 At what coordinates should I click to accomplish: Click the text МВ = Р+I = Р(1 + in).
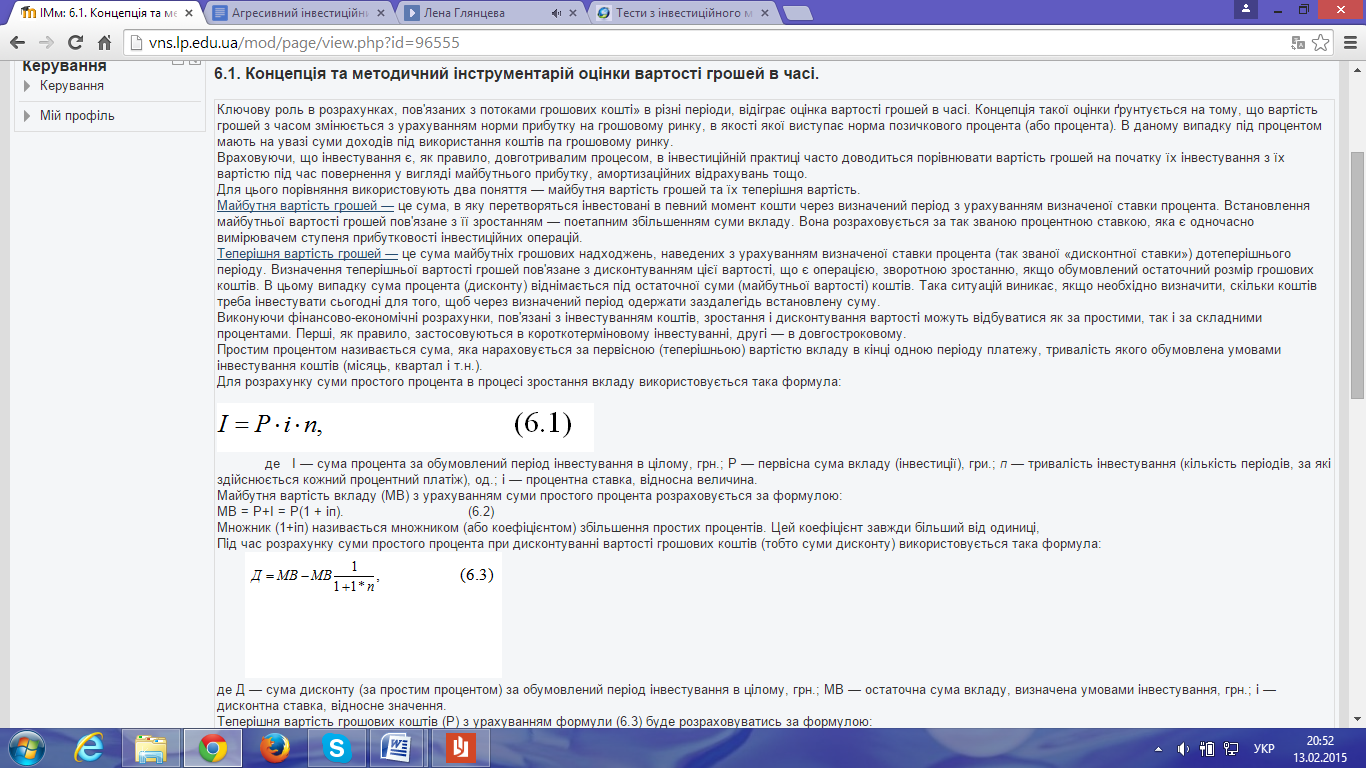click(x=280, y=512)
